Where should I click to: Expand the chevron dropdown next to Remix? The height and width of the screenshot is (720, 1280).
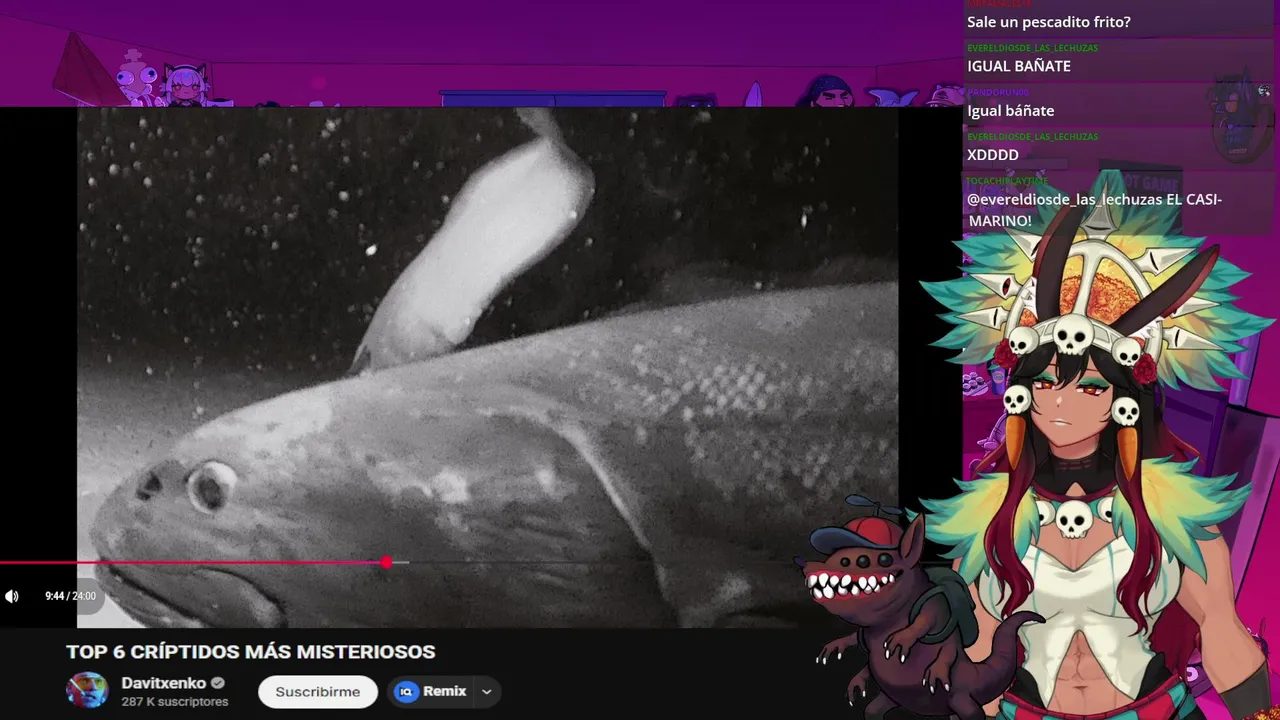[x=486, y=691]
